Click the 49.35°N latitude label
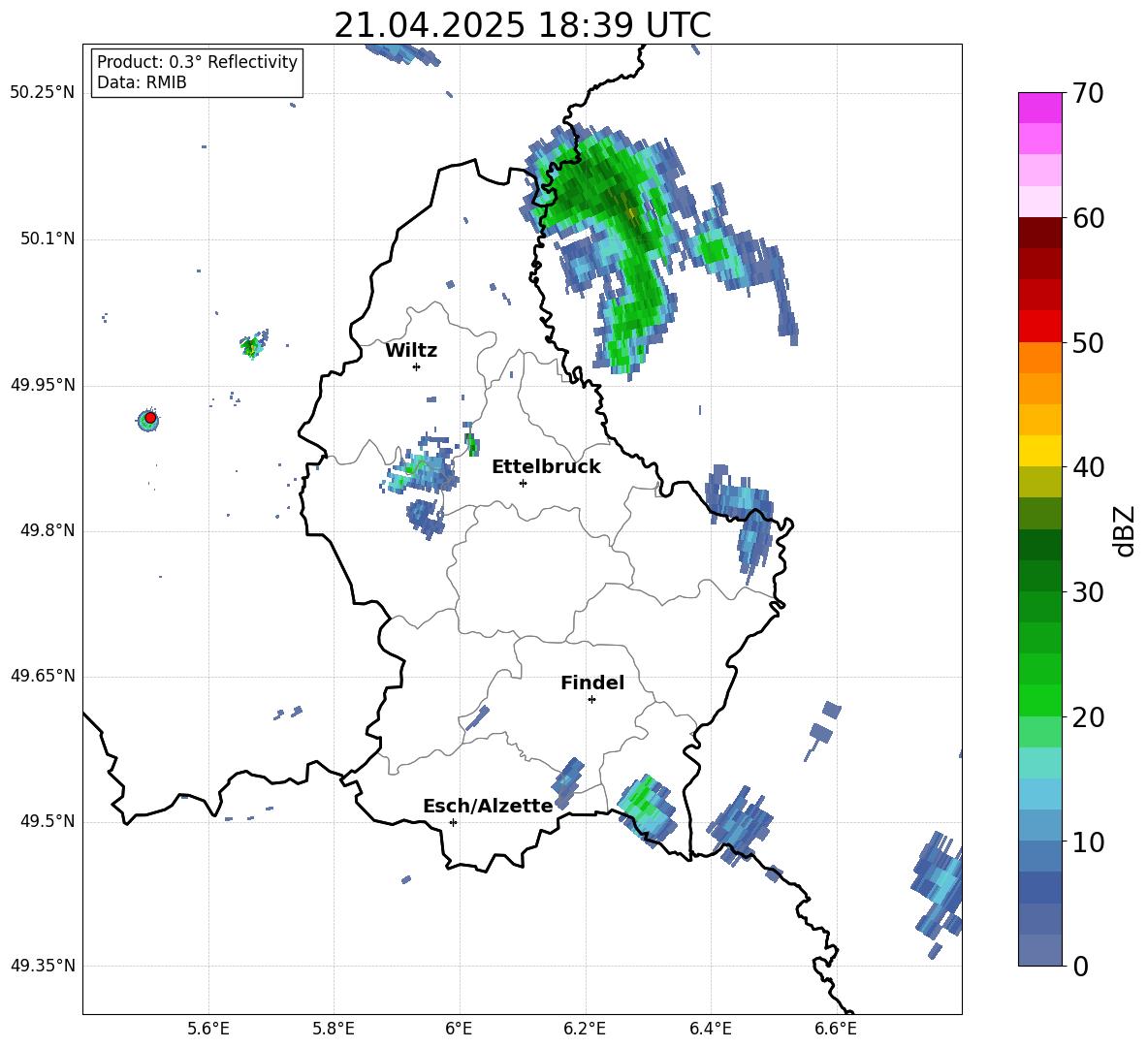The height and width of the screenshot is (1048, 1148). pyautogui.click(x=43, y=966)
